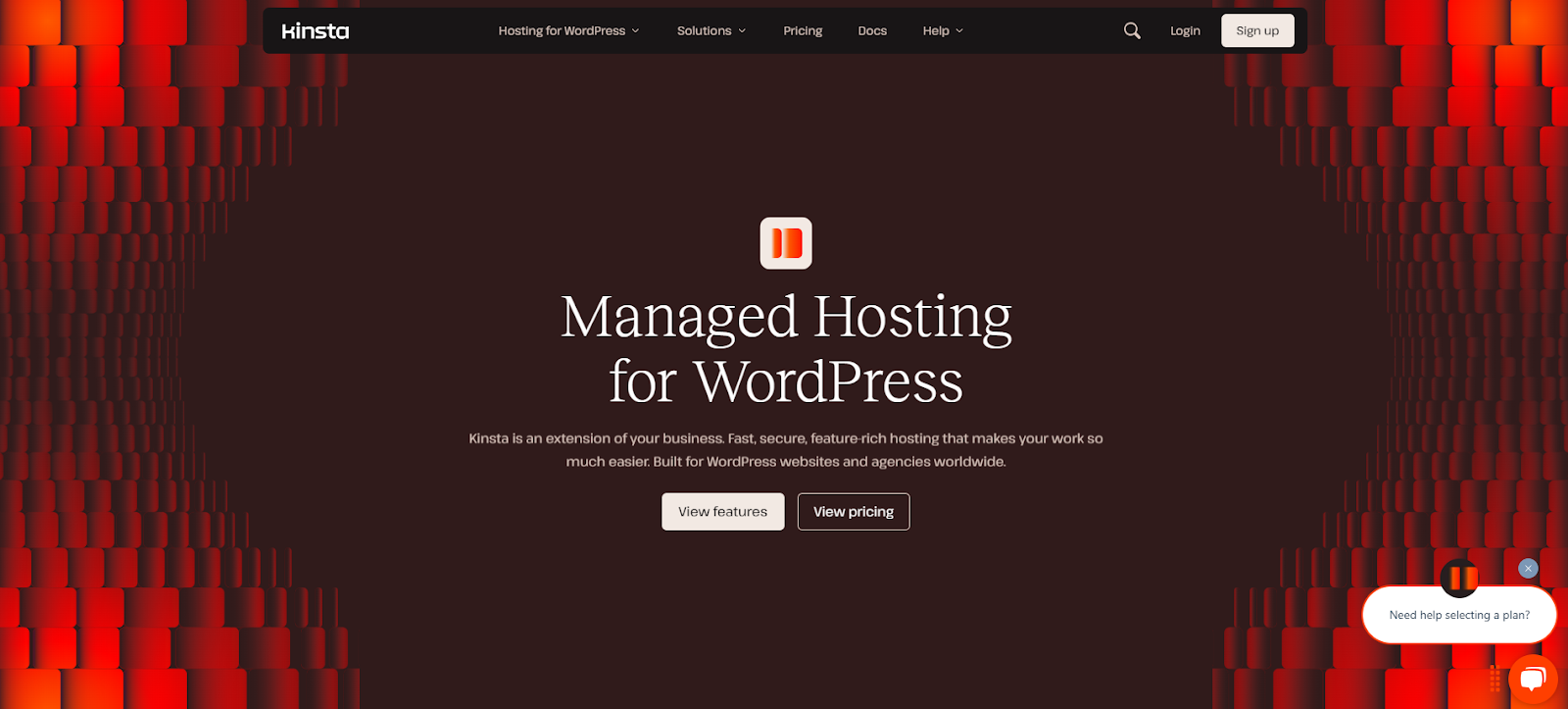Click the dotted drag handle beside chat
The height and width of the screenshot is (709, 1568).
[1495, 679]
